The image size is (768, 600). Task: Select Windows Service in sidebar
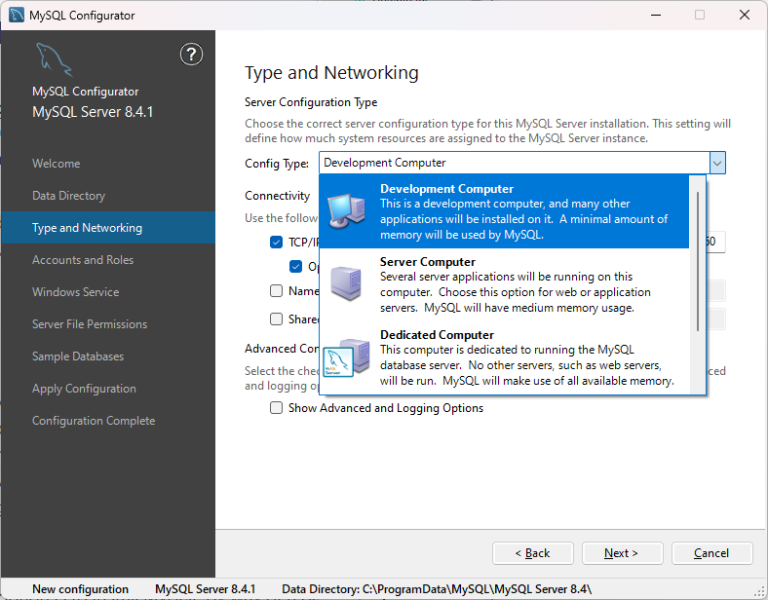coord(75,292)
